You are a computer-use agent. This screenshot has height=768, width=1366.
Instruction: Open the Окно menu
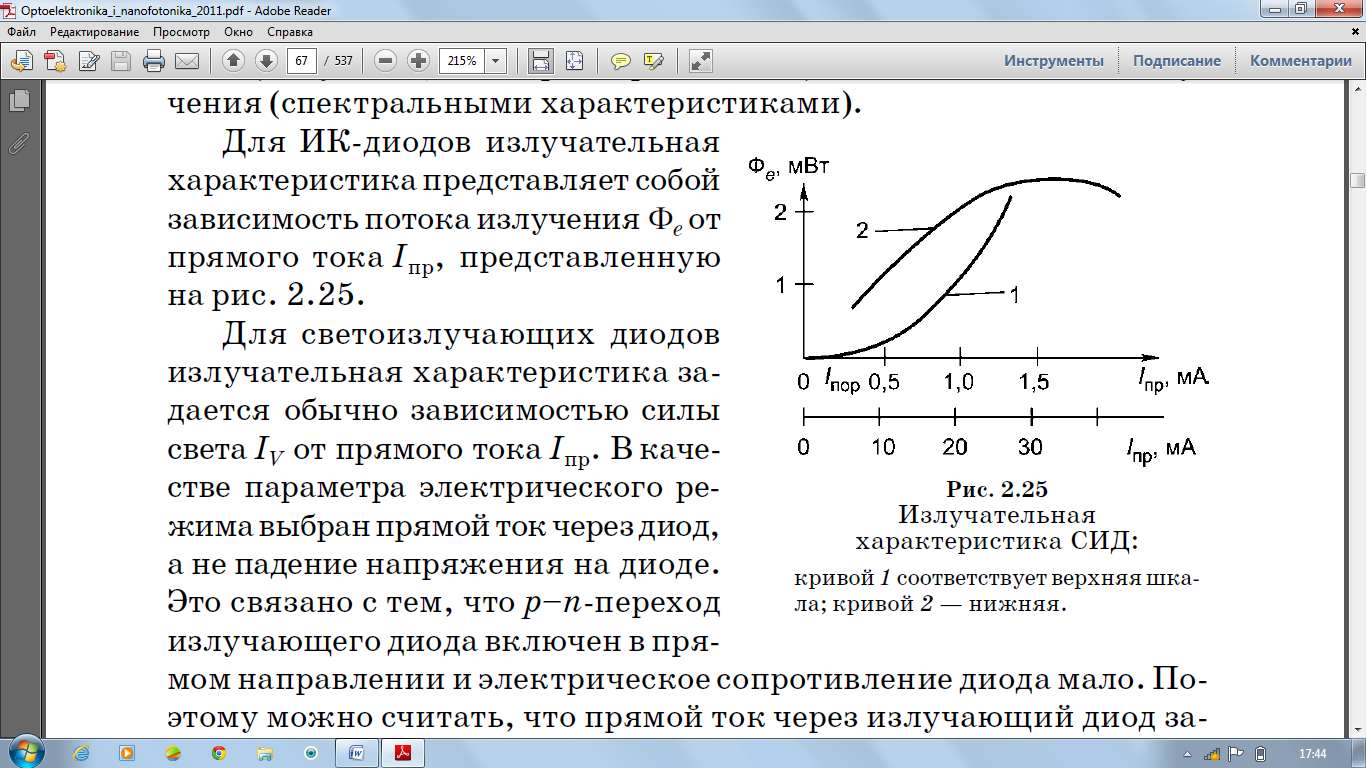tap(238, 32)
